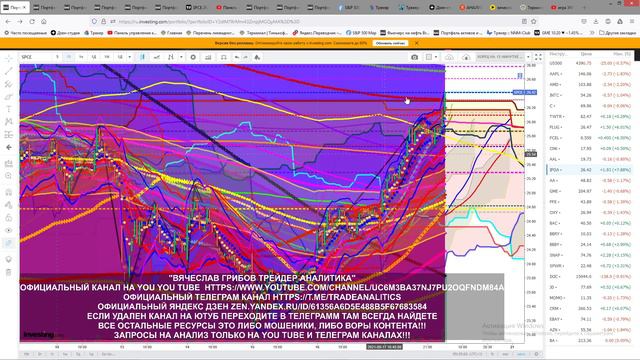Viewport: 640px width, 360px height.
Task: Expand the indicator templates dropdown arrow
Action: (181, 57)
